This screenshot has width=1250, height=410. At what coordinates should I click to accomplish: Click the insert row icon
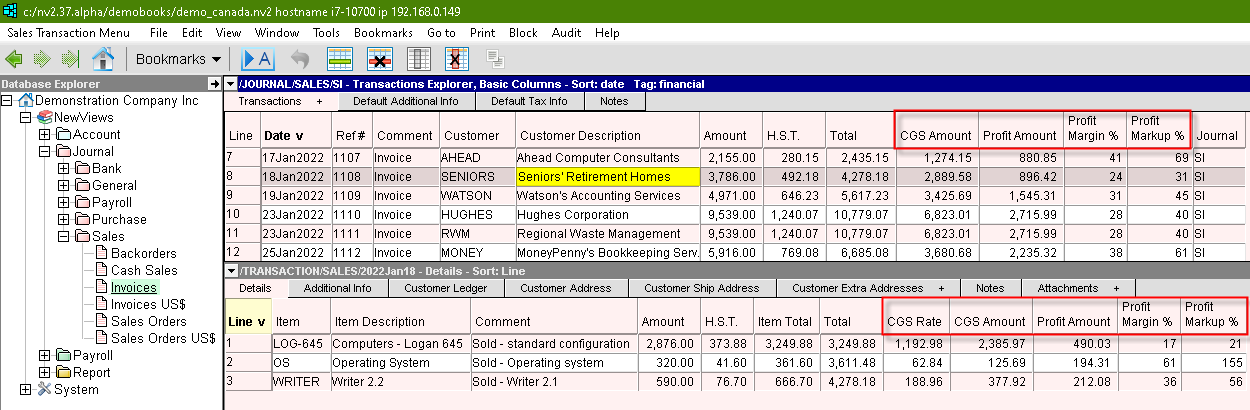point(340,59)
